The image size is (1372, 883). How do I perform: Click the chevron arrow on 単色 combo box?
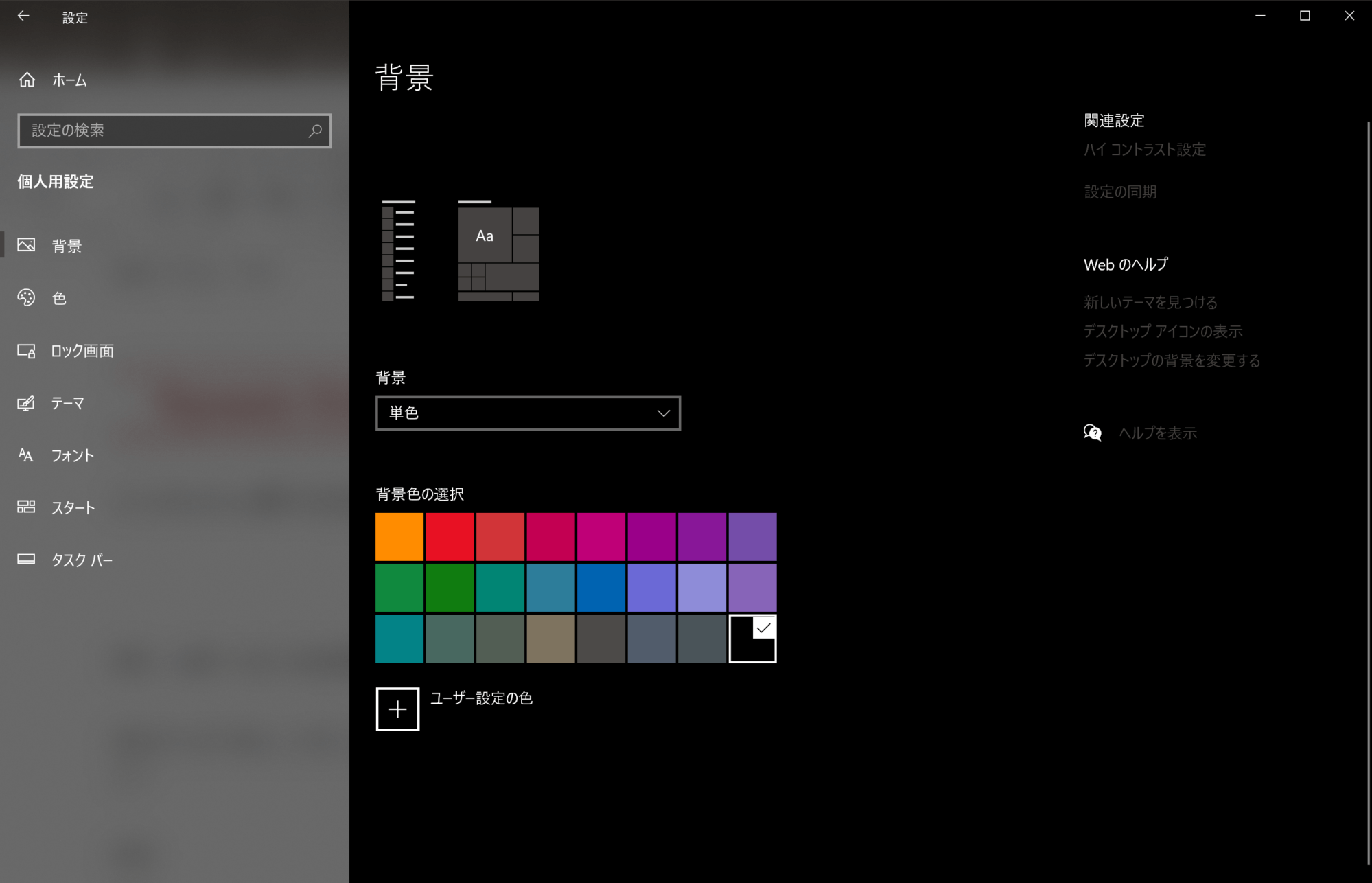coord(663,413)
